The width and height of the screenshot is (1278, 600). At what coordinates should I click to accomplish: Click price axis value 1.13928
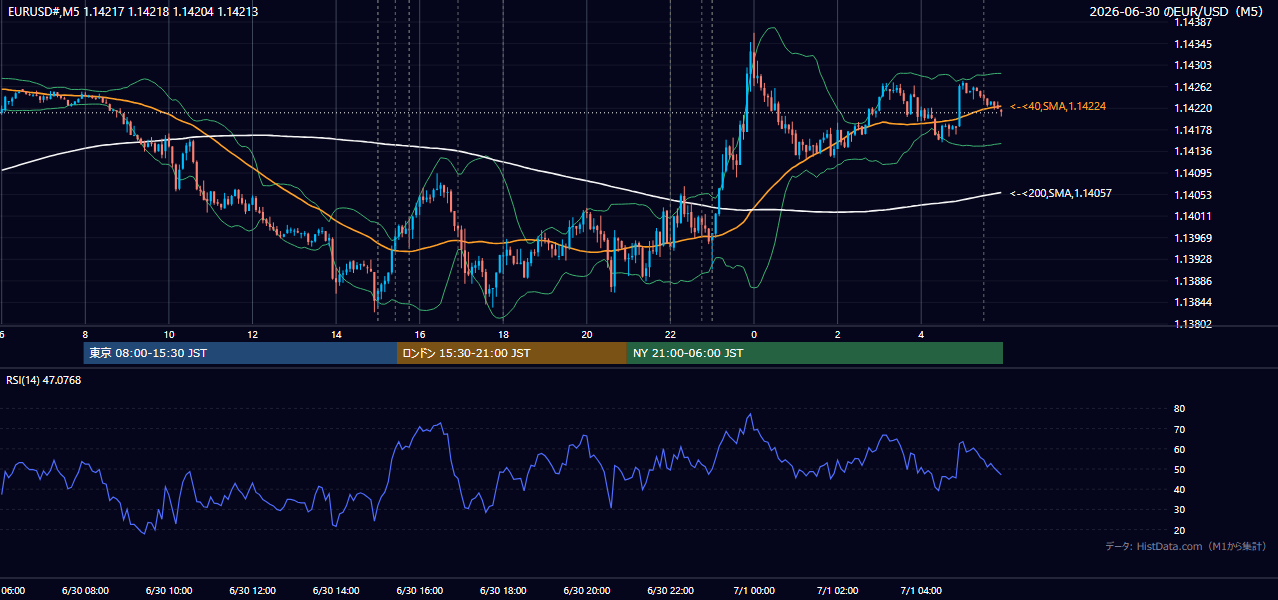[1193, 259]
